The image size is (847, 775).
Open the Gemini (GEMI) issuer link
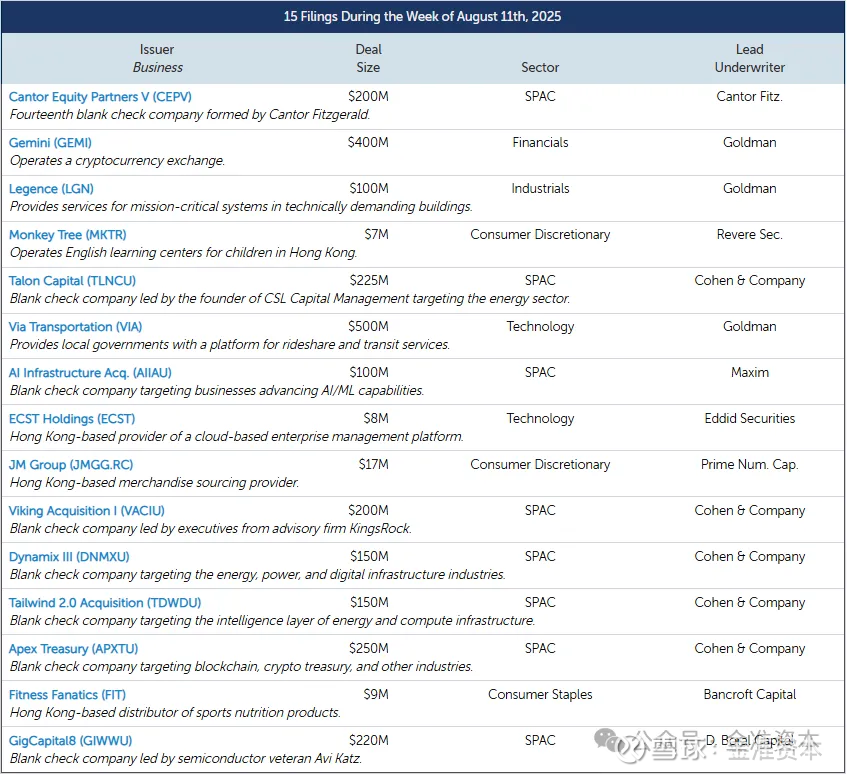click(x=50, y=143)
